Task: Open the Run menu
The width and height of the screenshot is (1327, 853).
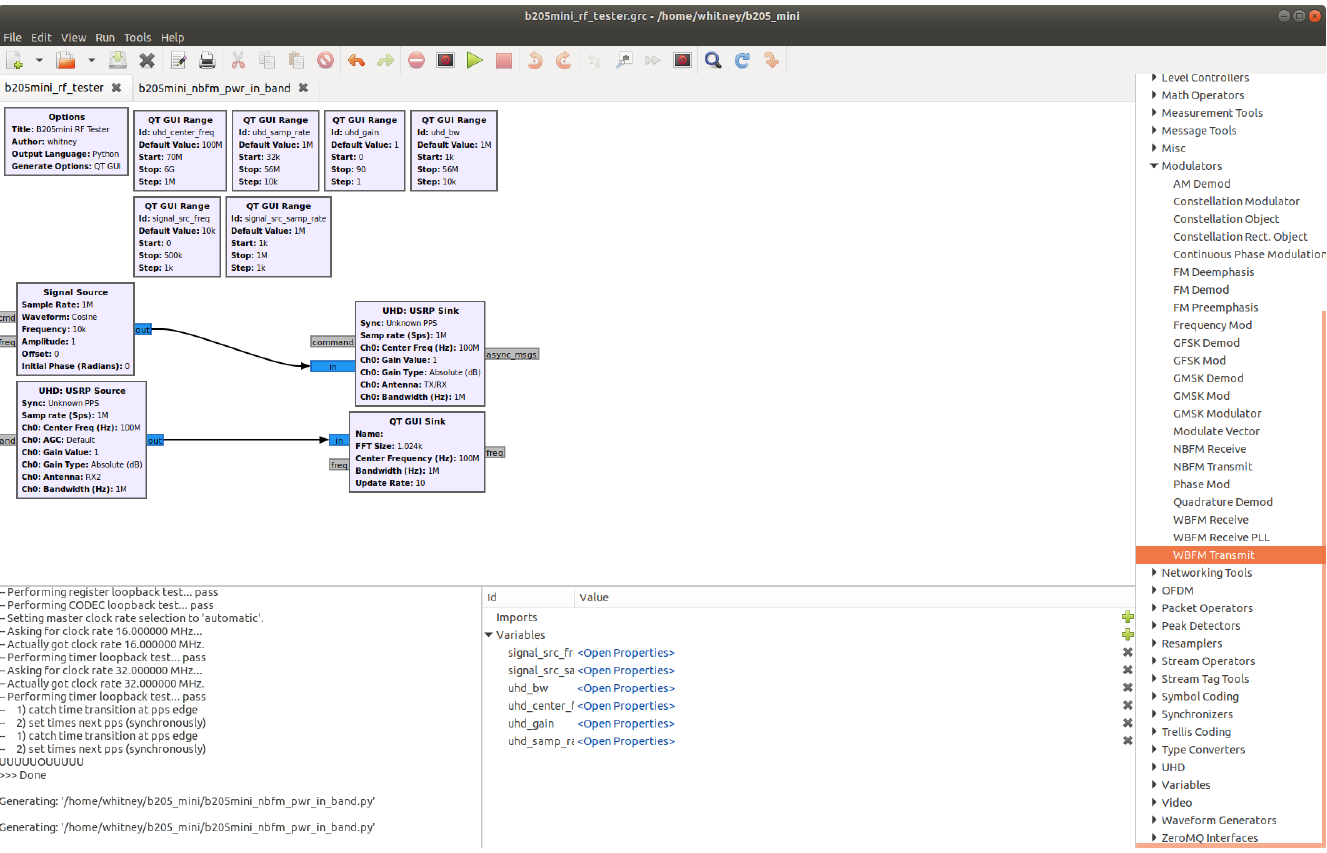Action: [x=105, y=37]
